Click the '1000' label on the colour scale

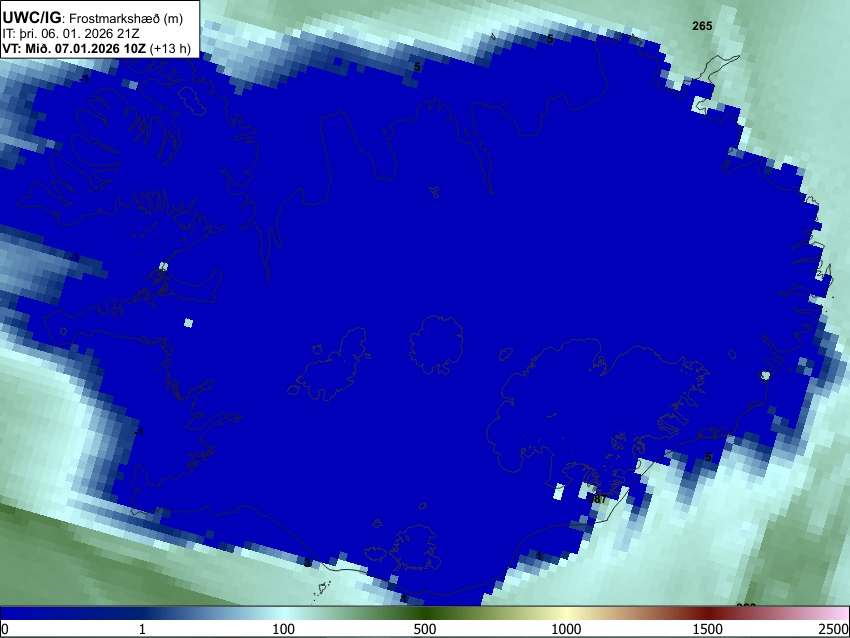(566, 629)
